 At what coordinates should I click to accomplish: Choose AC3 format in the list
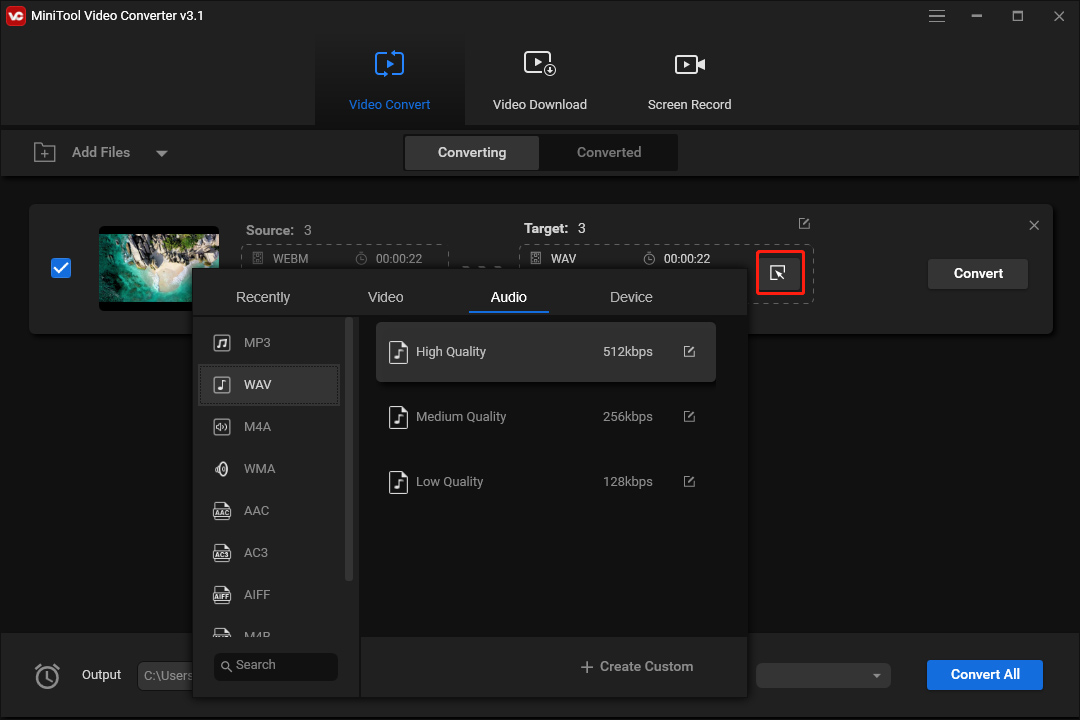pyautogui.click(x=269, y=553)
